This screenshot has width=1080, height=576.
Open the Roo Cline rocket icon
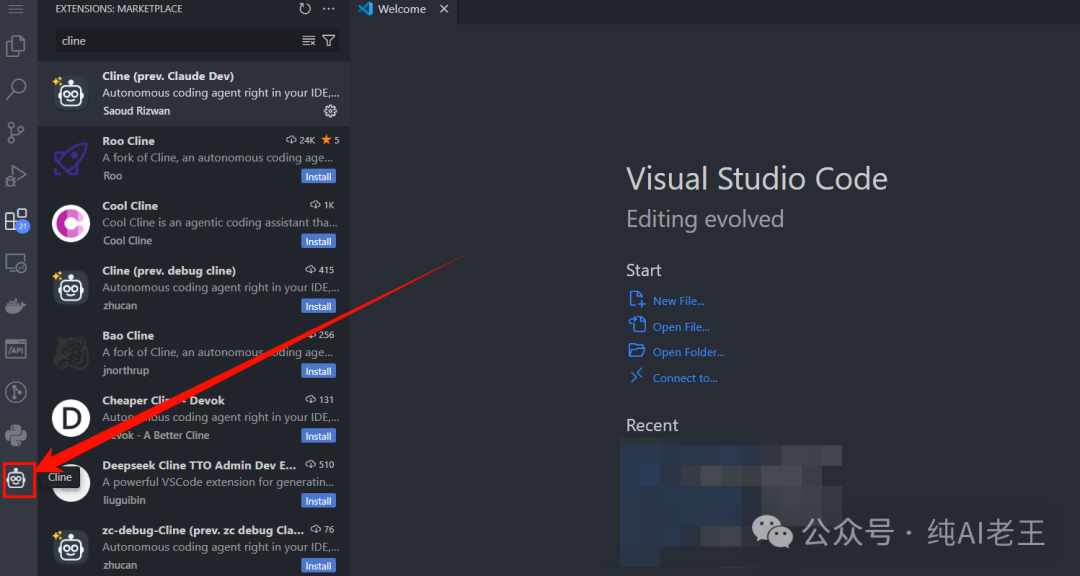[x=71, y=158]
